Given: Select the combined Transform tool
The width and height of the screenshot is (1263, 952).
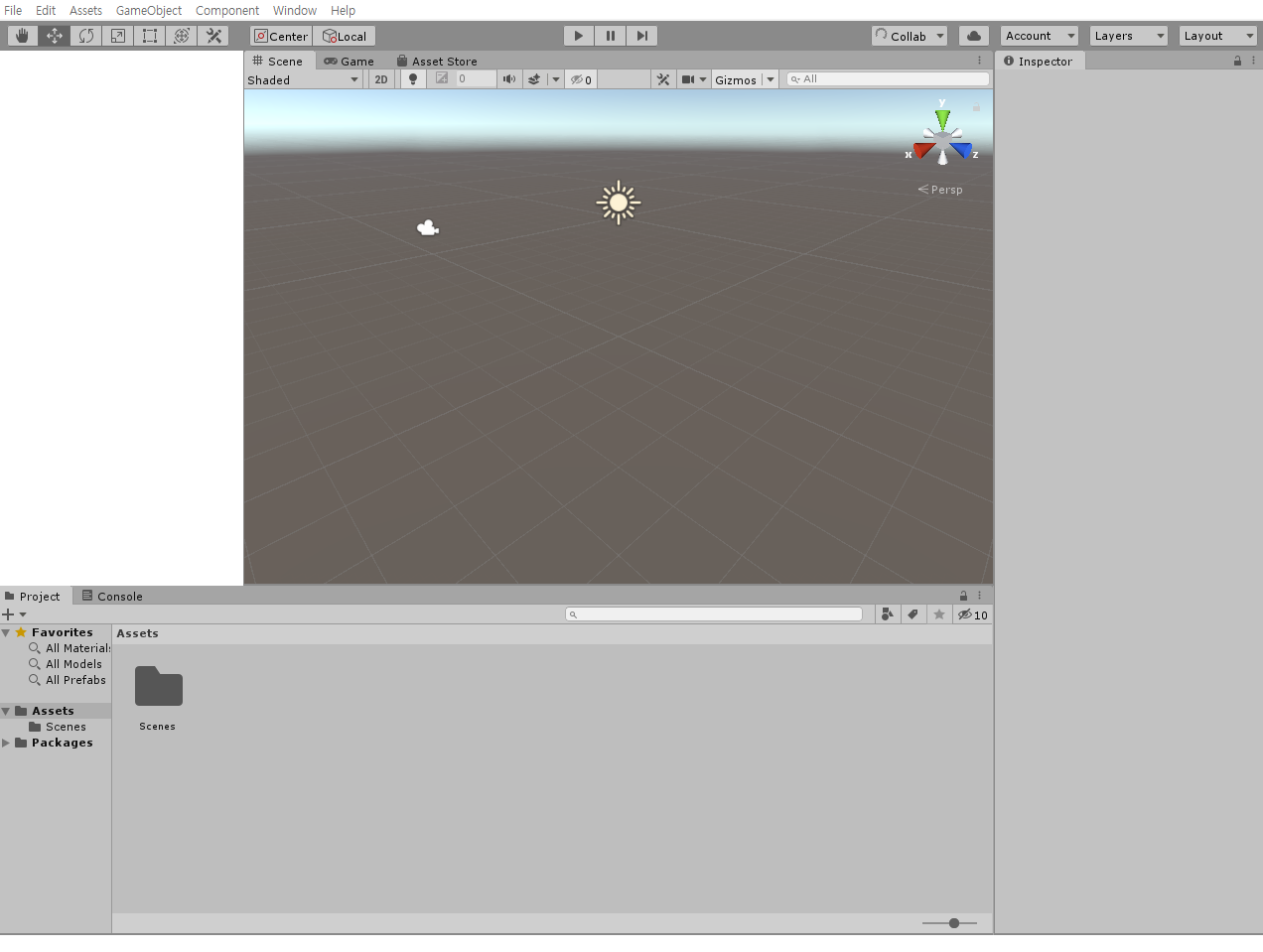Looking at the screenshot, I should coord(181,36).
